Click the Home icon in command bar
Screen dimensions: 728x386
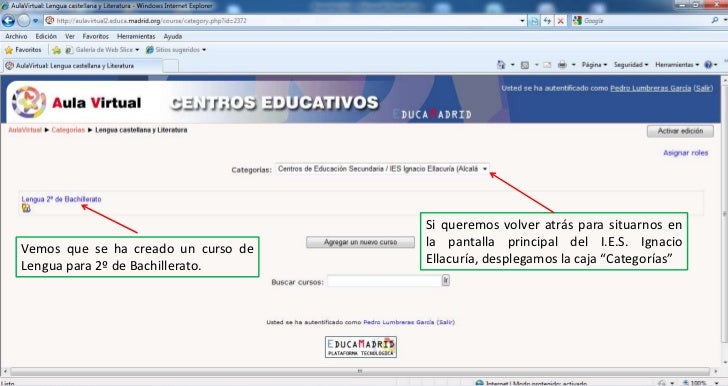[x=501, y=65]
